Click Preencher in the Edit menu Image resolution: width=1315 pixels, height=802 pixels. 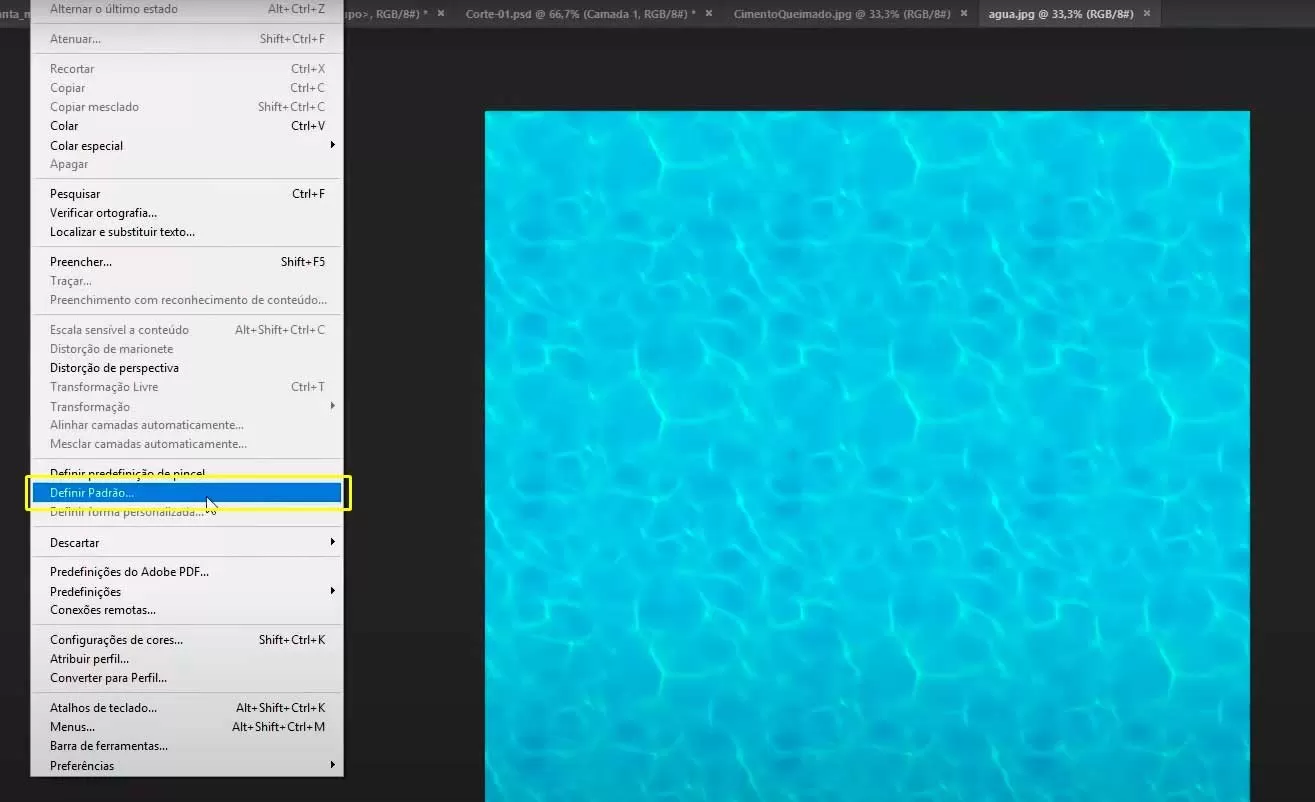tap(81, 262)
